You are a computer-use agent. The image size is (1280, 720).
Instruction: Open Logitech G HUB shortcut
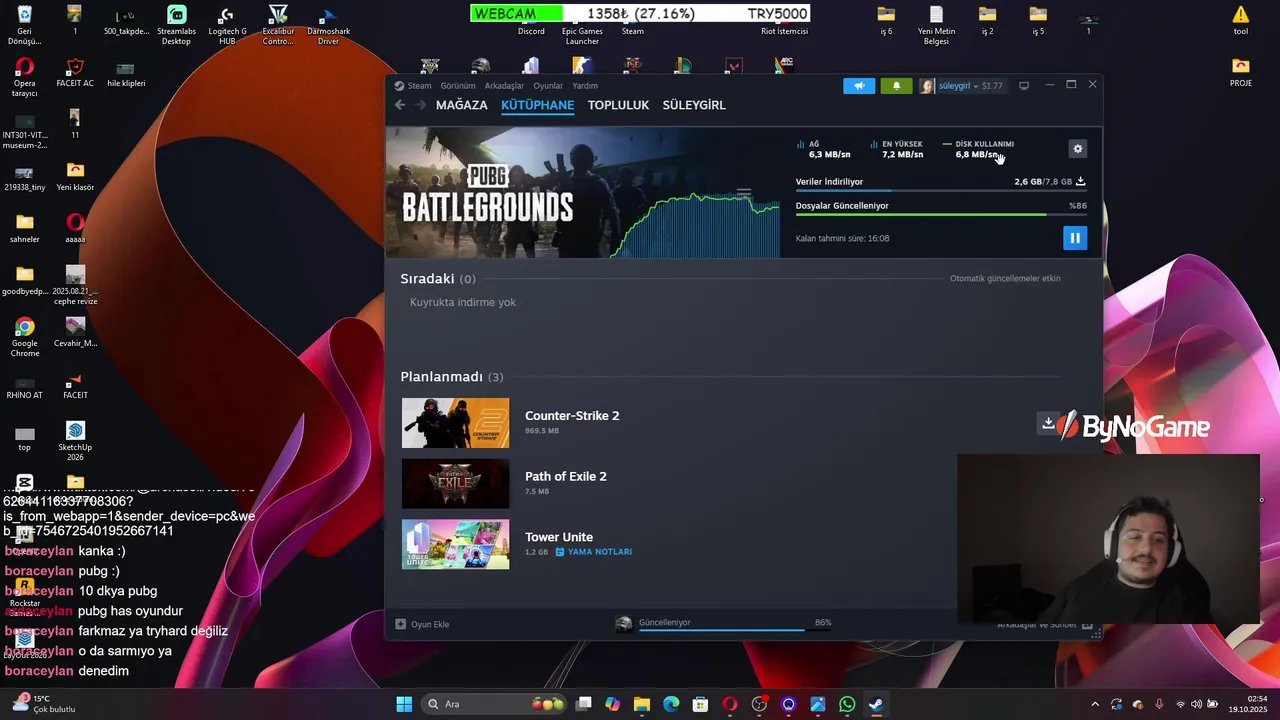pyautogui.click(x=227, y=25)
